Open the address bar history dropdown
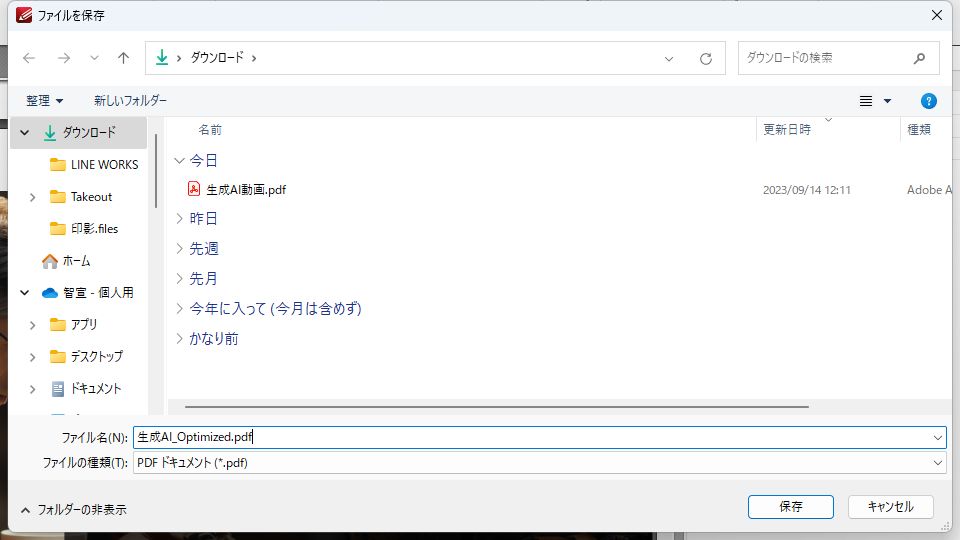 (x=669, y=59)
